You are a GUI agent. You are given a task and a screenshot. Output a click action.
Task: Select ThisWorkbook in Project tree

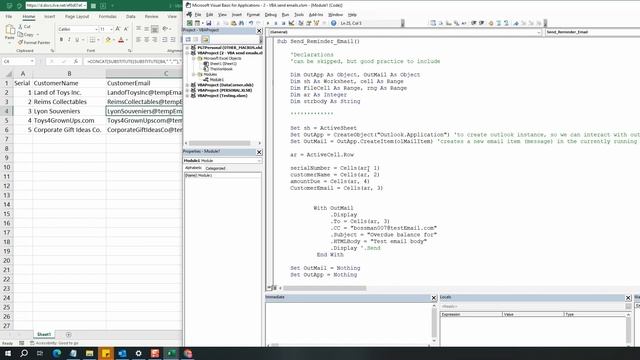click(x=222, y=69)
